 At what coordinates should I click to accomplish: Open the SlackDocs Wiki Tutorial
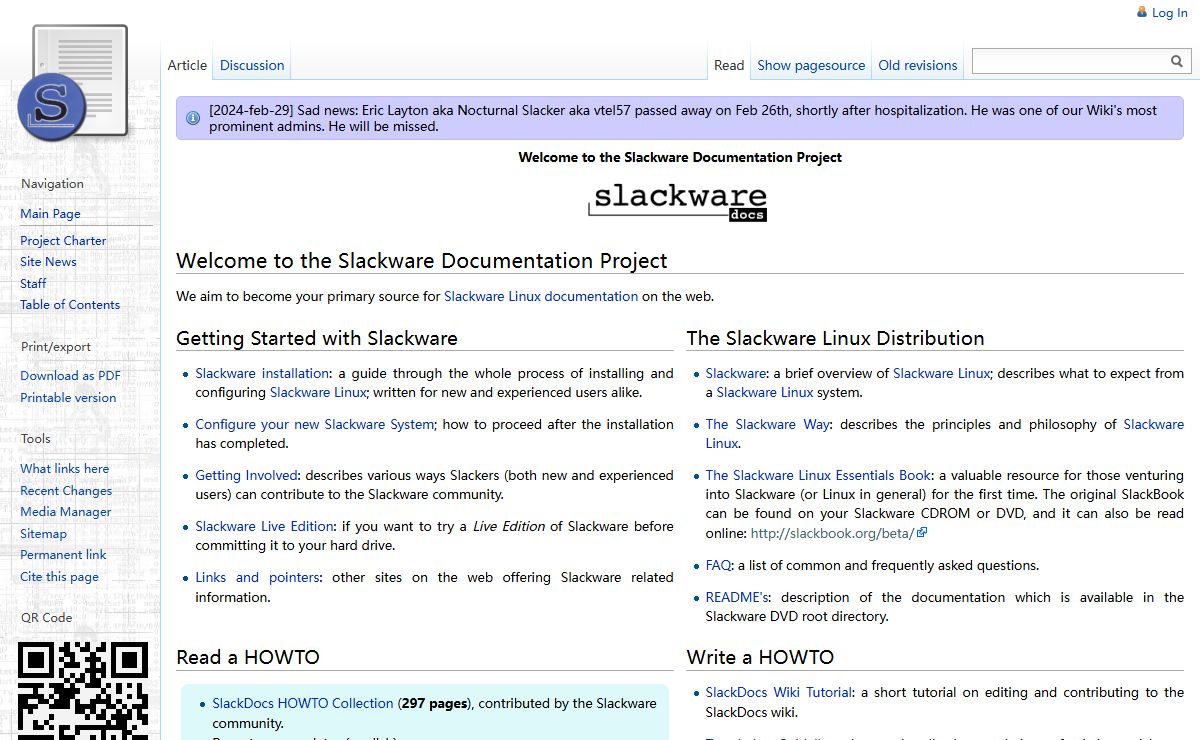click(x=779, y=692)
